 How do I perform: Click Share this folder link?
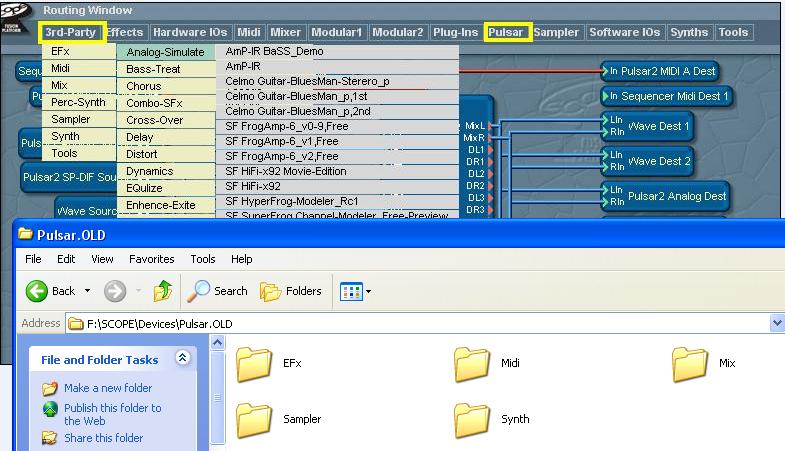click(104, 438)
